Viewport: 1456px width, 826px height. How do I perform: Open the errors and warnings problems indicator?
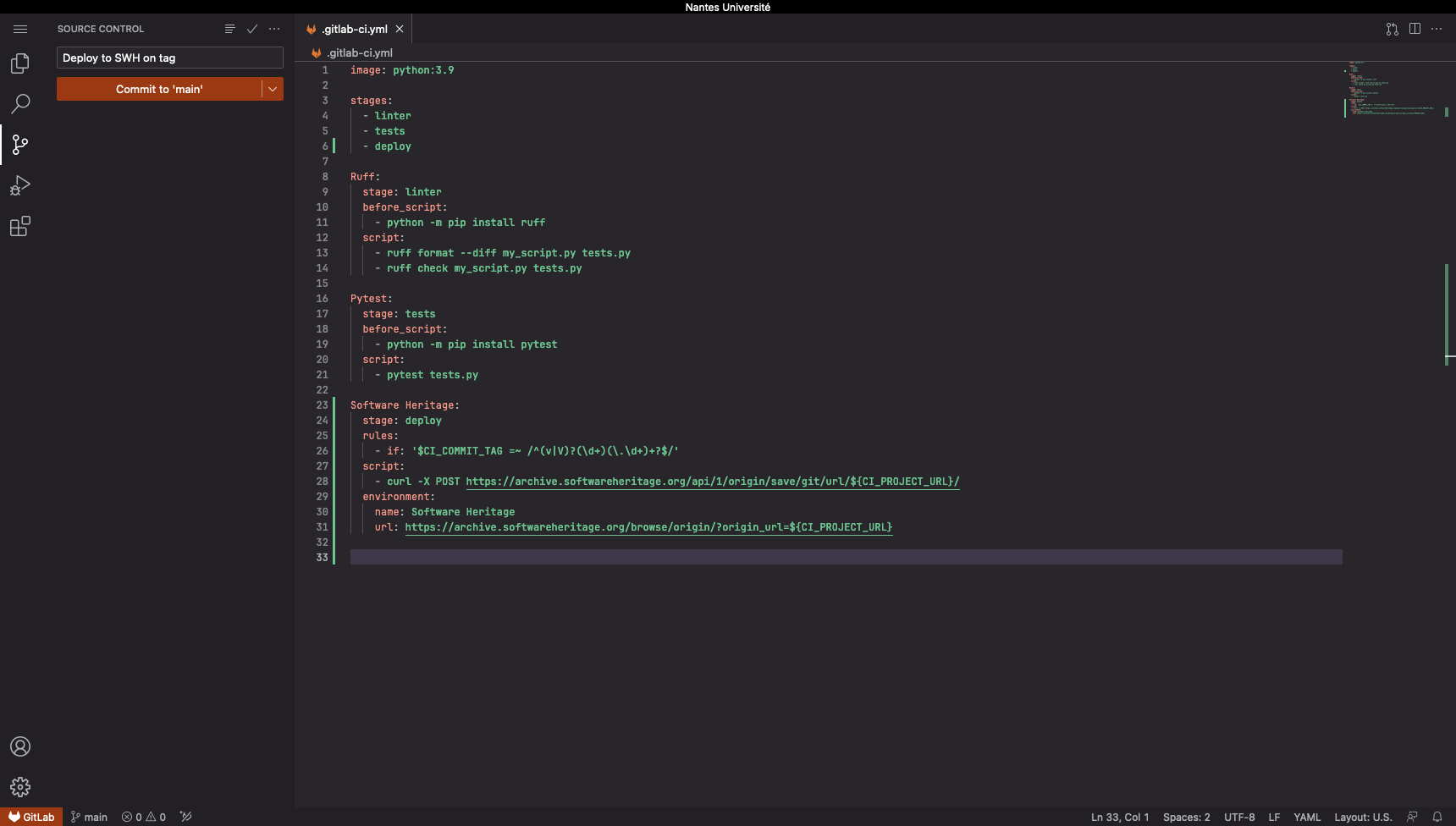[x=144, y=817]
